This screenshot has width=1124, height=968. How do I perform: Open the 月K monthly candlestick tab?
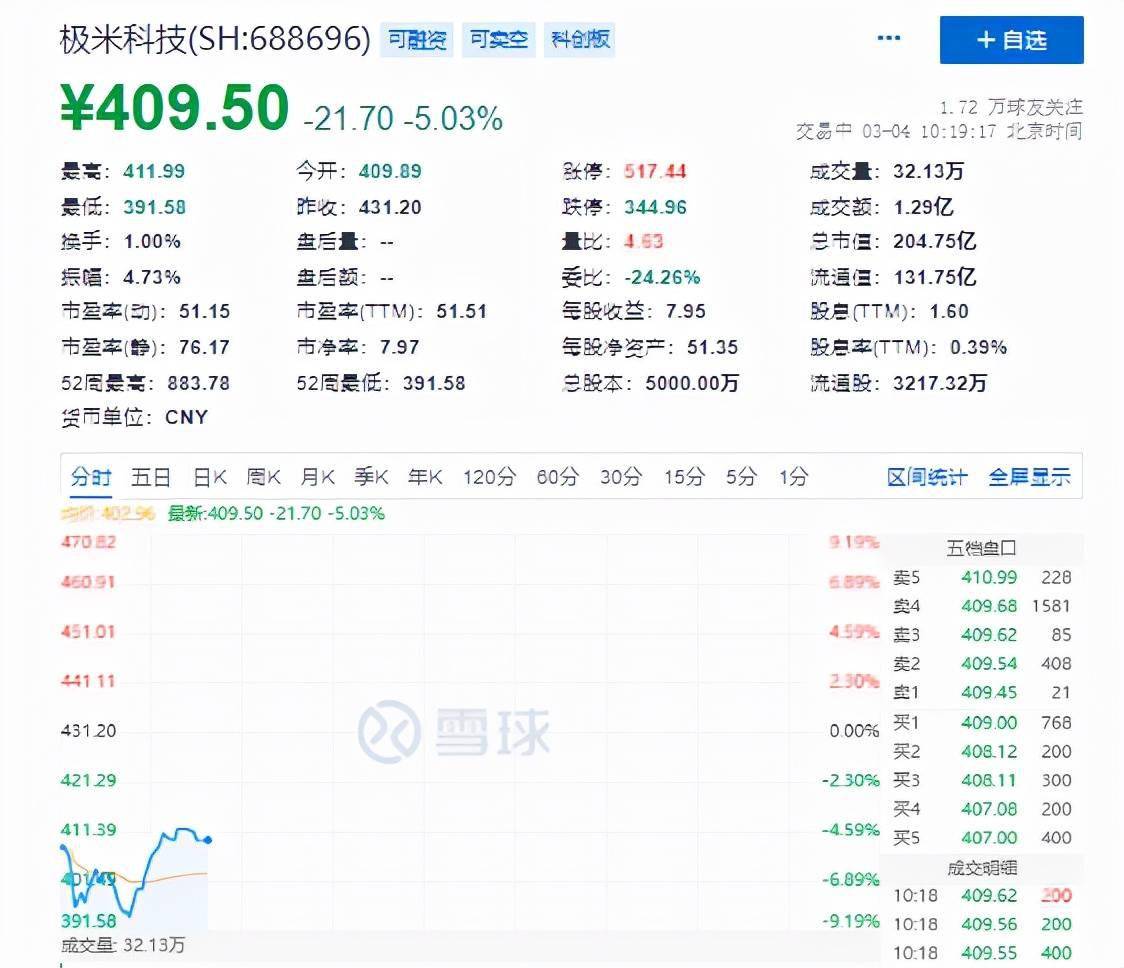317,477
